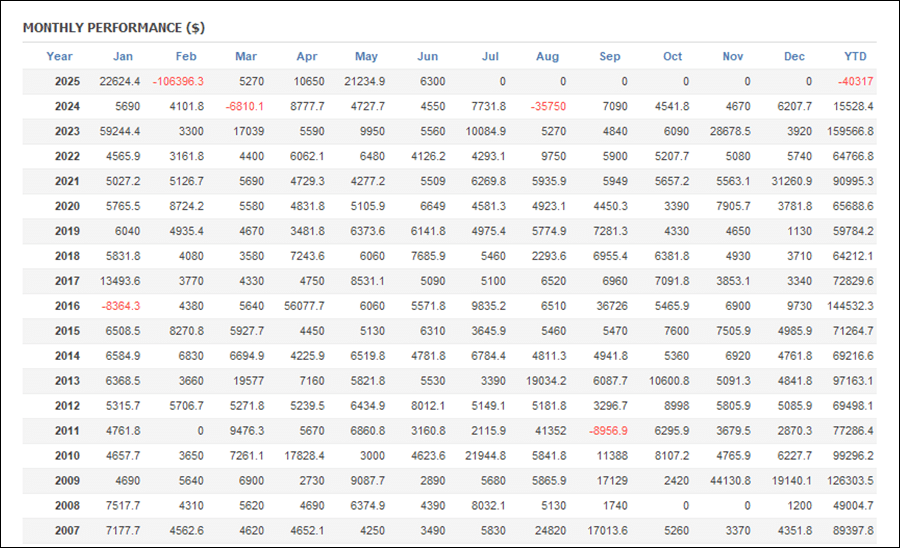The width and height of the screenshot is (900, 548).
Task: Click the red -106396.3 Feb 2025 value
Action: [x=178, y=81]
